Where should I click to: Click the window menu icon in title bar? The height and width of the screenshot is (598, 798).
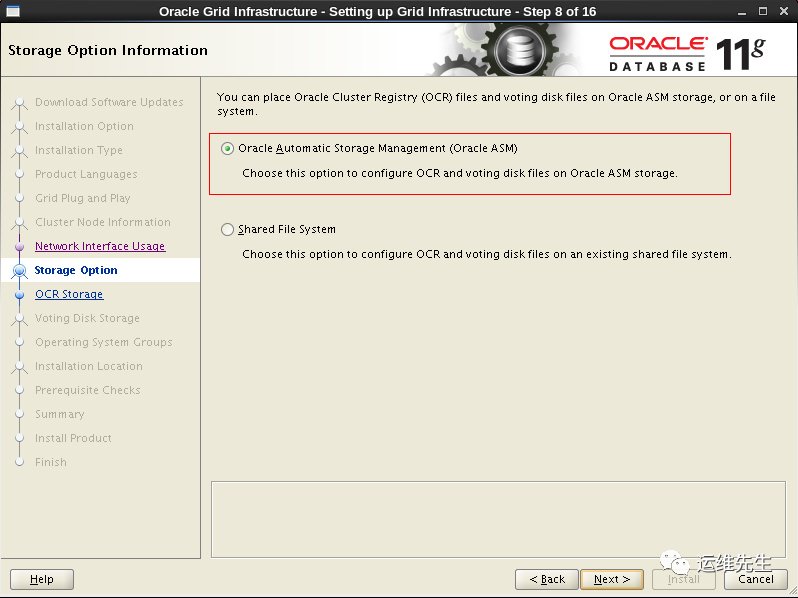(13, 11)
